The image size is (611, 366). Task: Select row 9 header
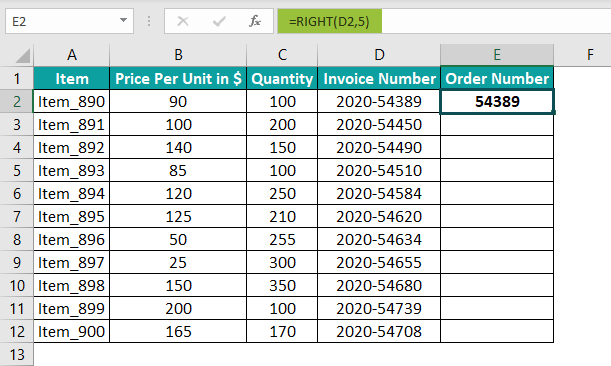(x=17, y=262)
